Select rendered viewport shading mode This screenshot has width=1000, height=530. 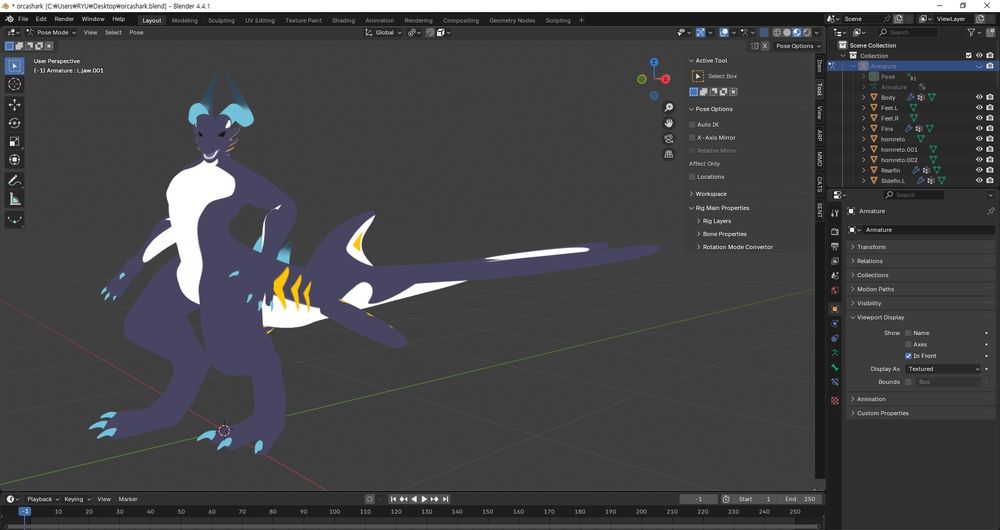point(807,33)
